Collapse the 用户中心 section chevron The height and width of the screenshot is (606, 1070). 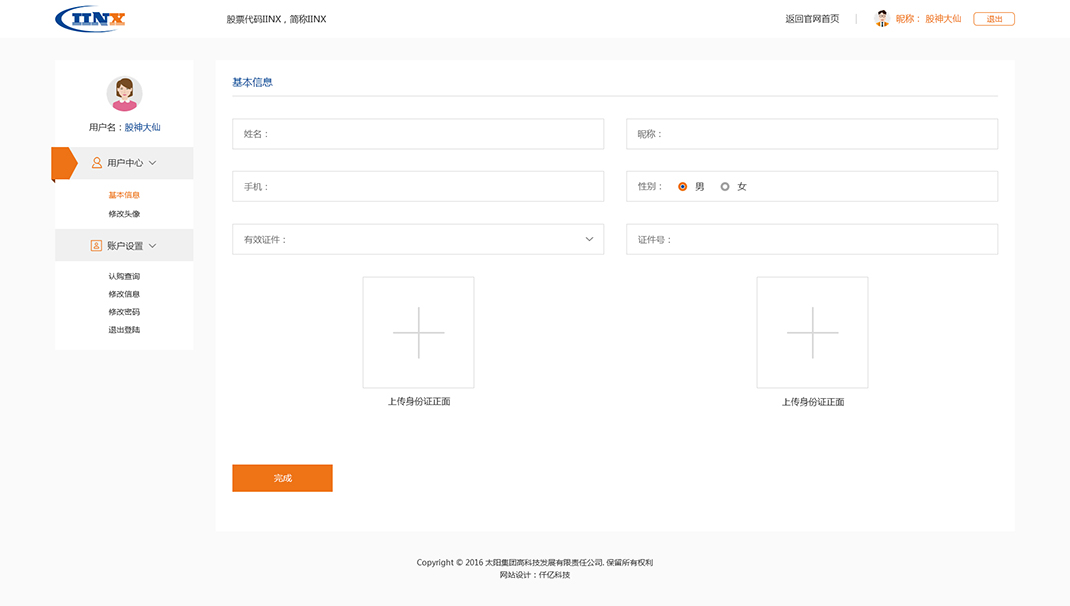click(x=153, y=163)
